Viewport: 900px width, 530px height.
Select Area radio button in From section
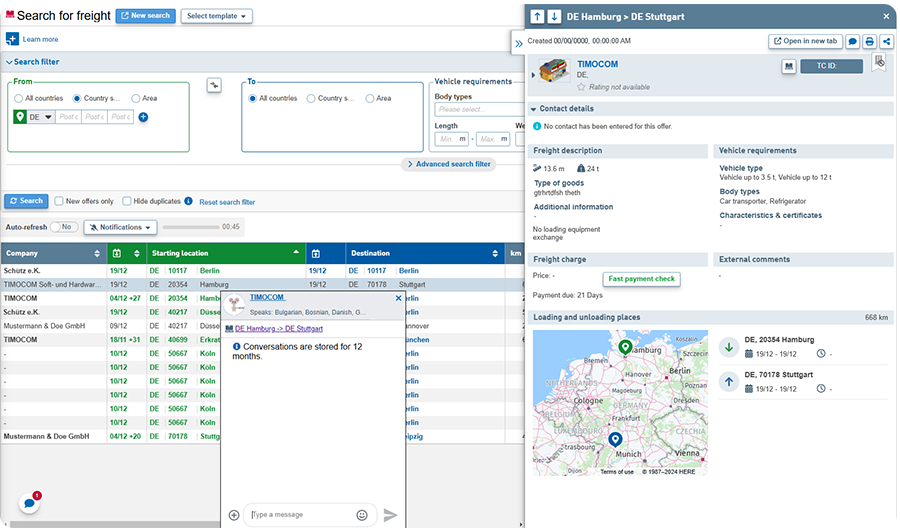click(x=136, y=98)
